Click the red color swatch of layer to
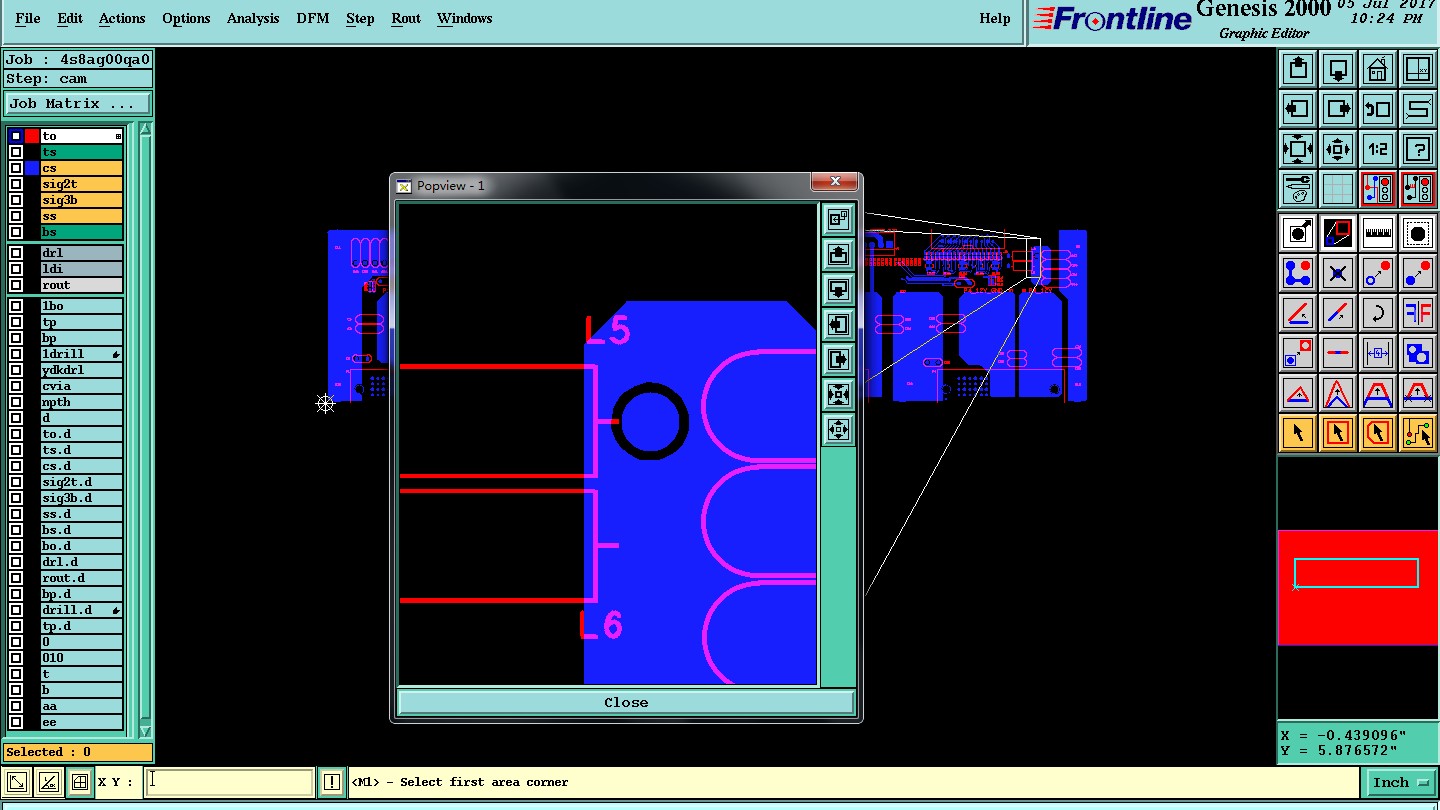1440x810 pixels. pos(32,136)
